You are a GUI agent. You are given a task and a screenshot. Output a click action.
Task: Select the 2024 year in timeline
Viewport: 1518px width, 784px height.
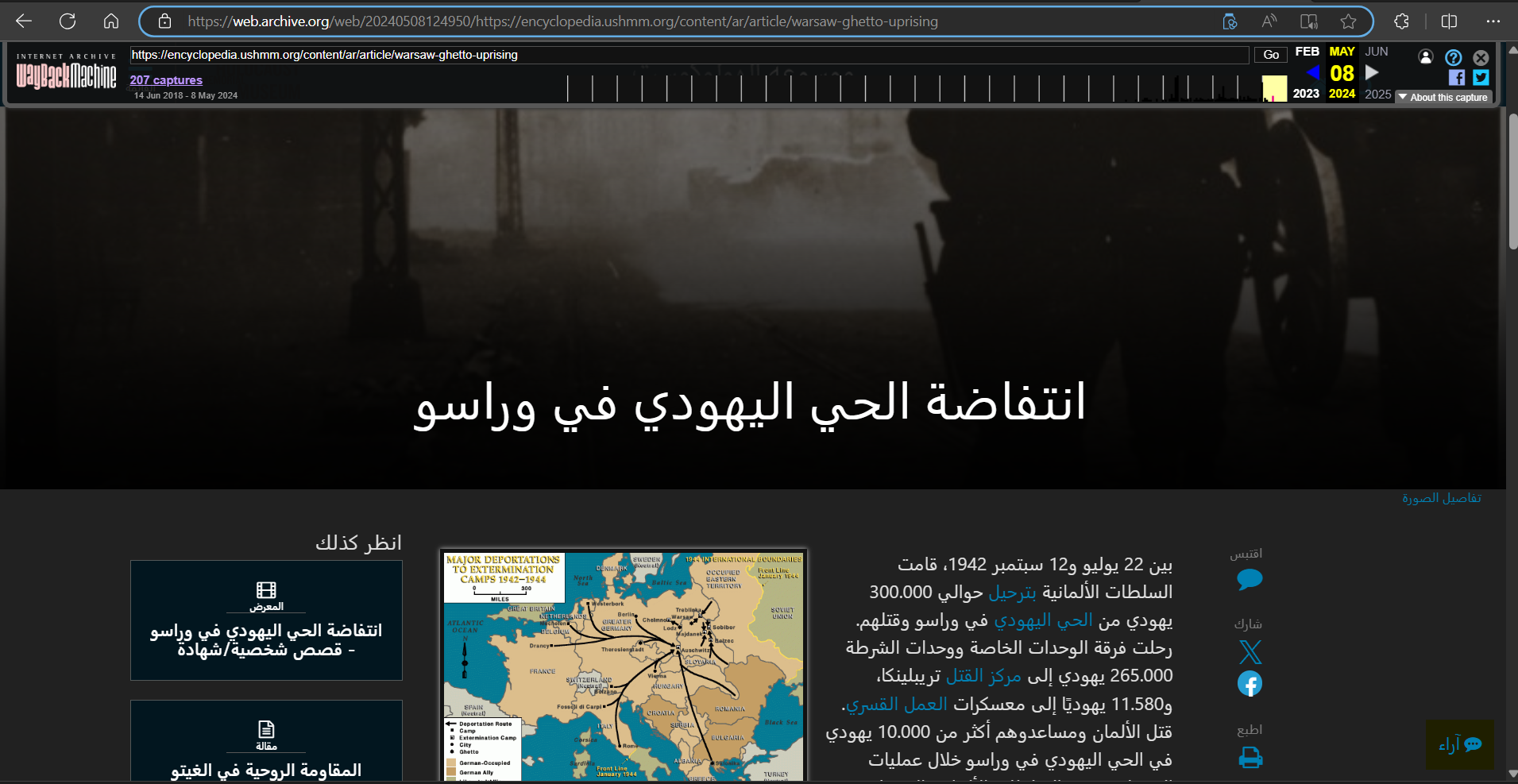pyautogui.click(x=1342, y=94)
